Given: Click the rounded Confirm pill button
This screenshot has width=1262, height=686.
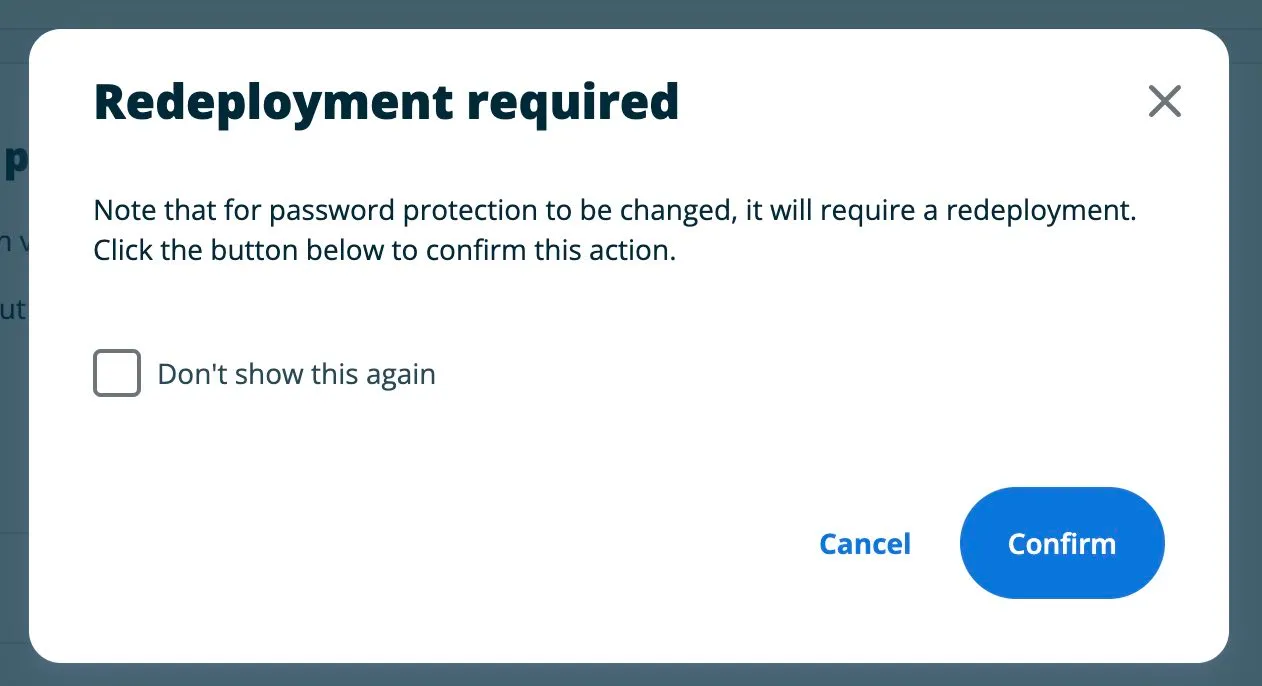Looking at the screenshot, I should pos(1062,543).
